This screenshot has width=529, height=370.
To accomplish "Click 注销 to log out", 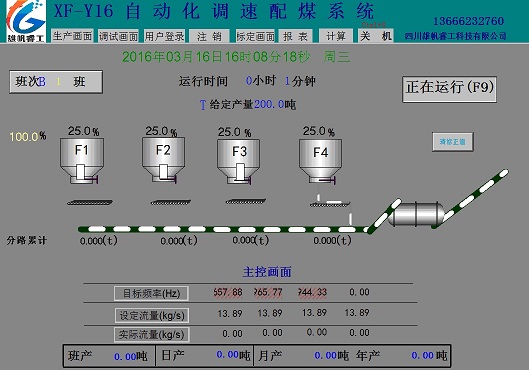I will click(x=209, y=36).
